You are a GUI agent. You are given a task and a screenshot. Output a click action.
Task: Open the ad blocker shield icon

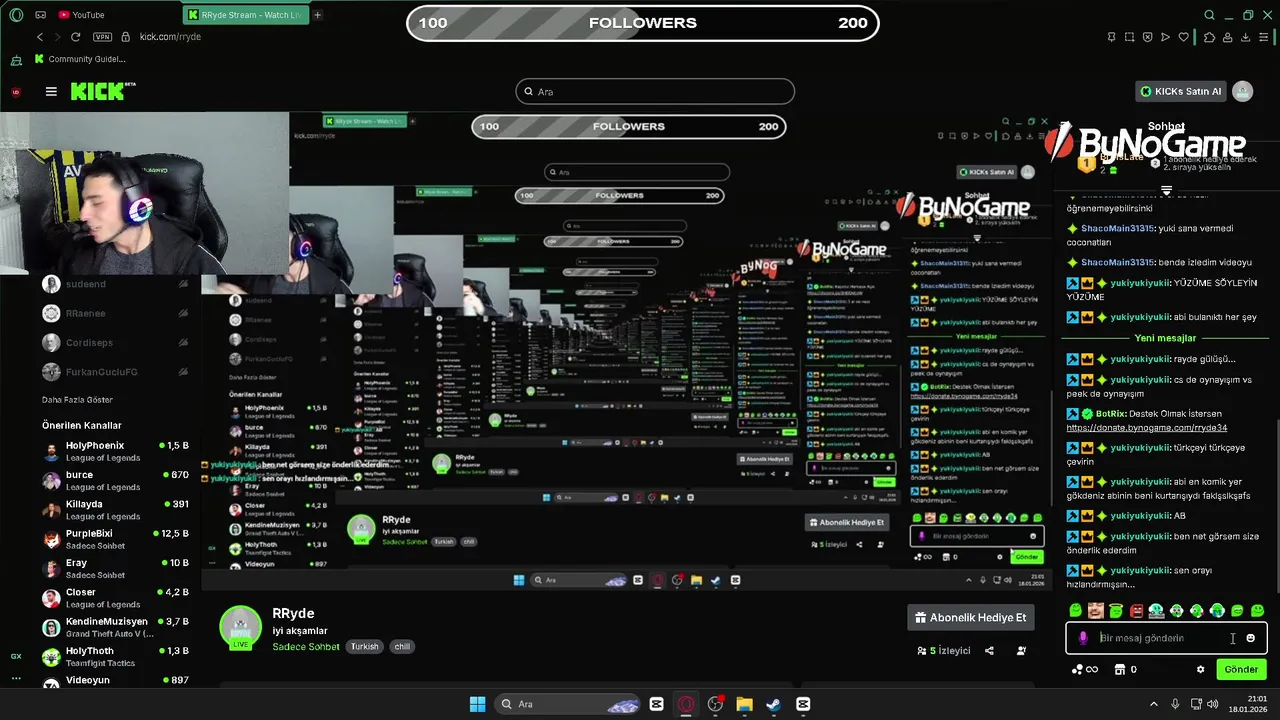pos(1147,37)
